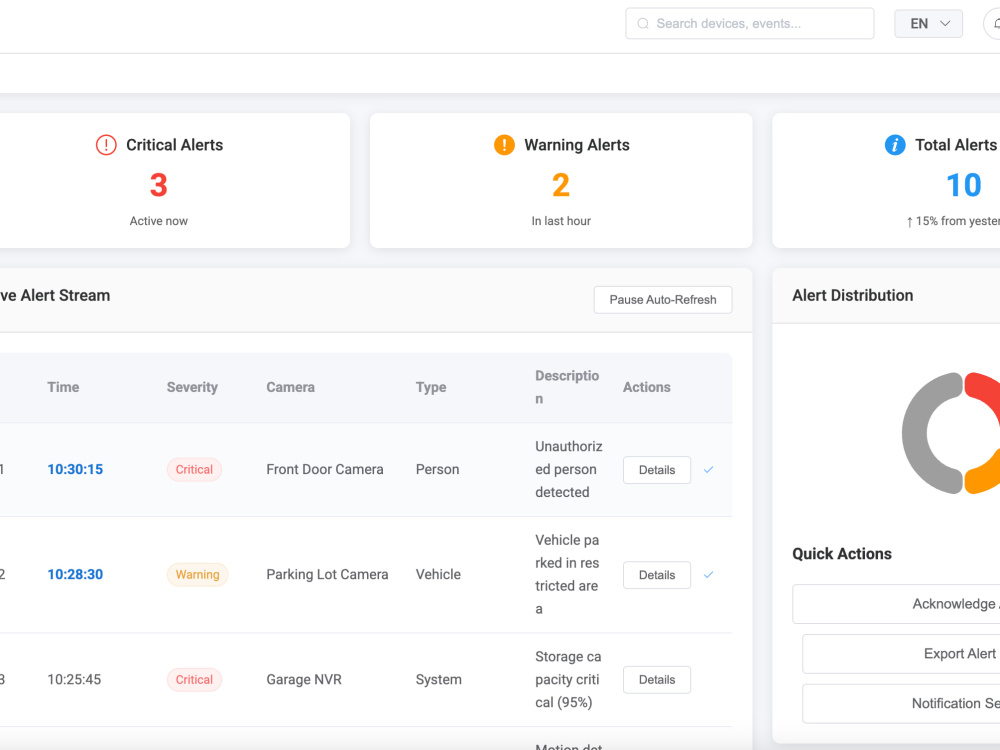1000x750 pixels.
Task: Click the blue Total Alerts info icon
Action: point(895,145)
